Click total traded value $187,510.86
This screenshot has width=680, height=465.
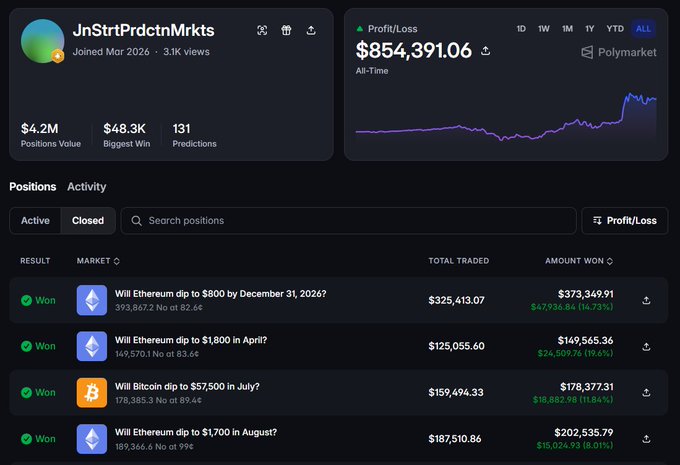click(455, 439)
